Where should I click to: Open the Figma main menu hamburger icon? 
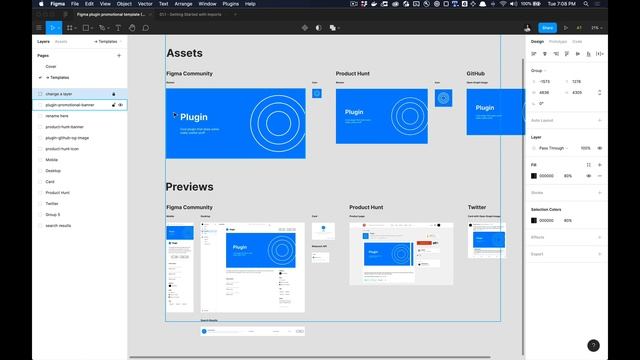coord(39,28)
